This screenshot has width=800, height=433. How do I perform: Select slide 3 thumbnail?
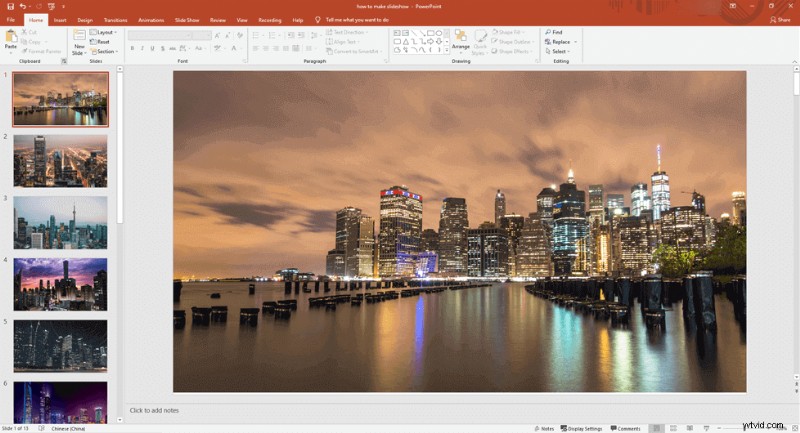60,223
